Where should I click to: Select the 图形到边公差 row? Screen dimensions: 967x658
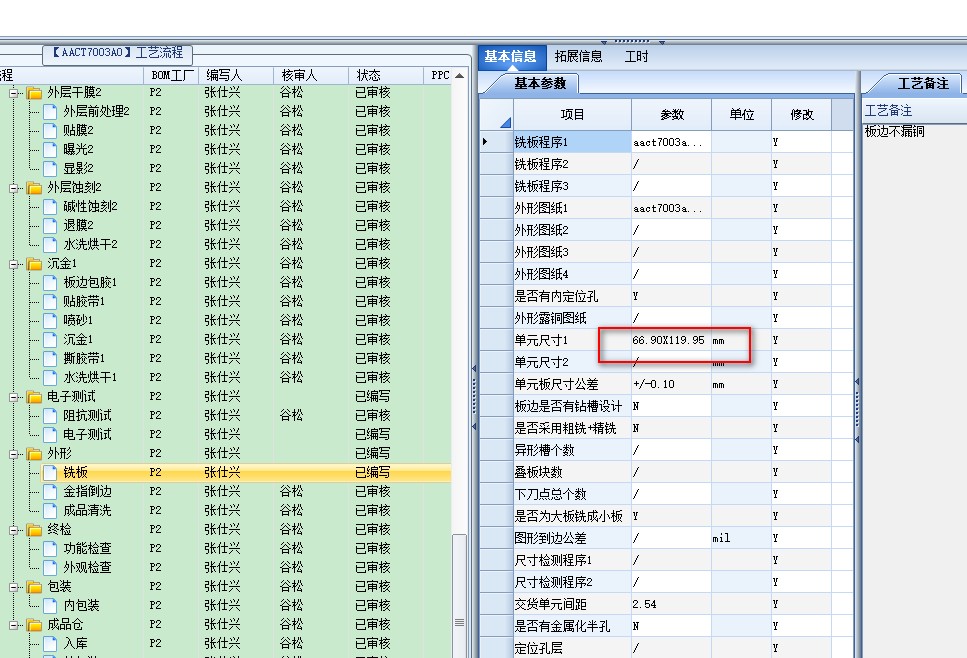click(x=667, y=538)
